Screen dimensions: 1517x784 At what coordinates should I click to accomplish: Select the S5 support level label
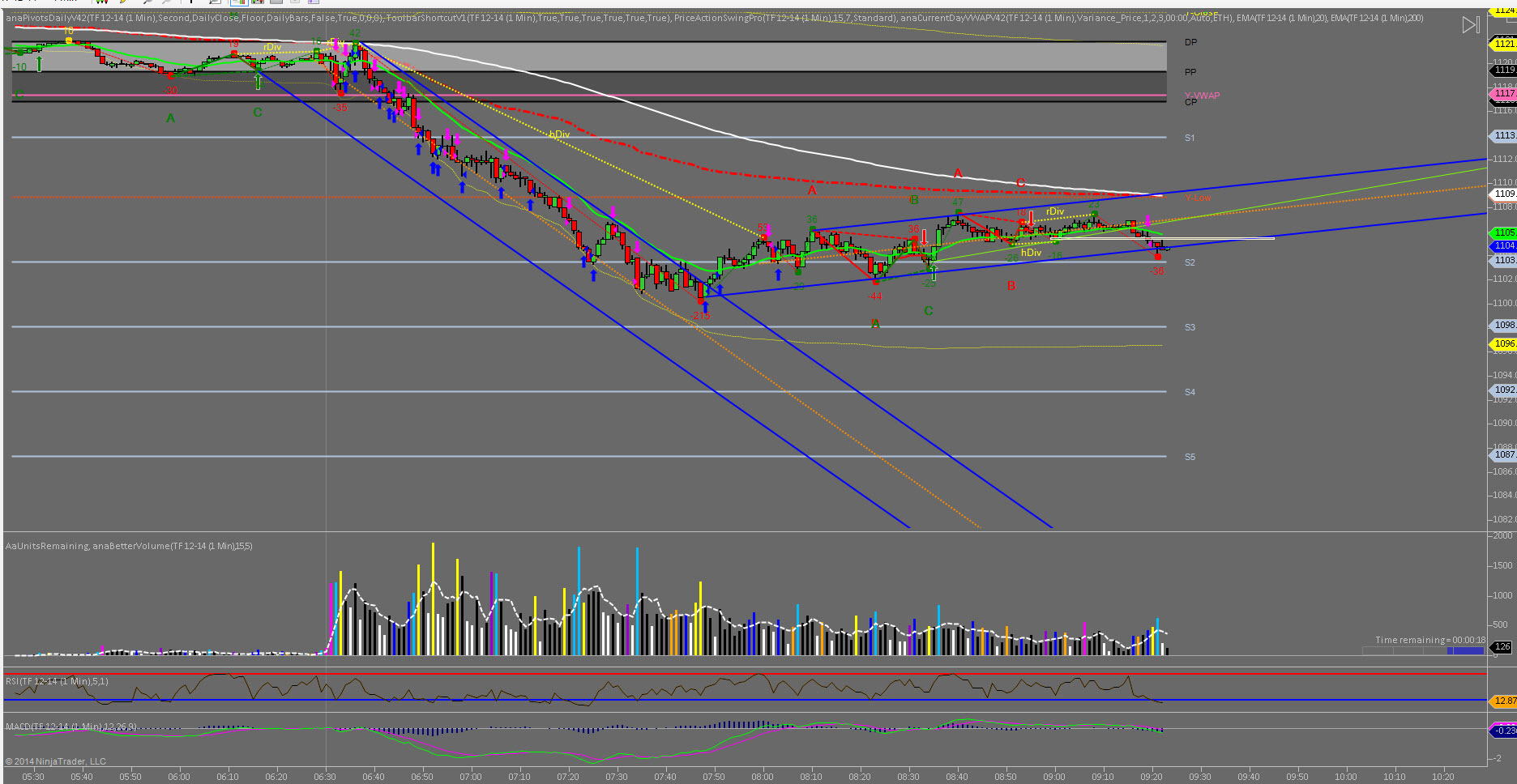[1190, 457]
